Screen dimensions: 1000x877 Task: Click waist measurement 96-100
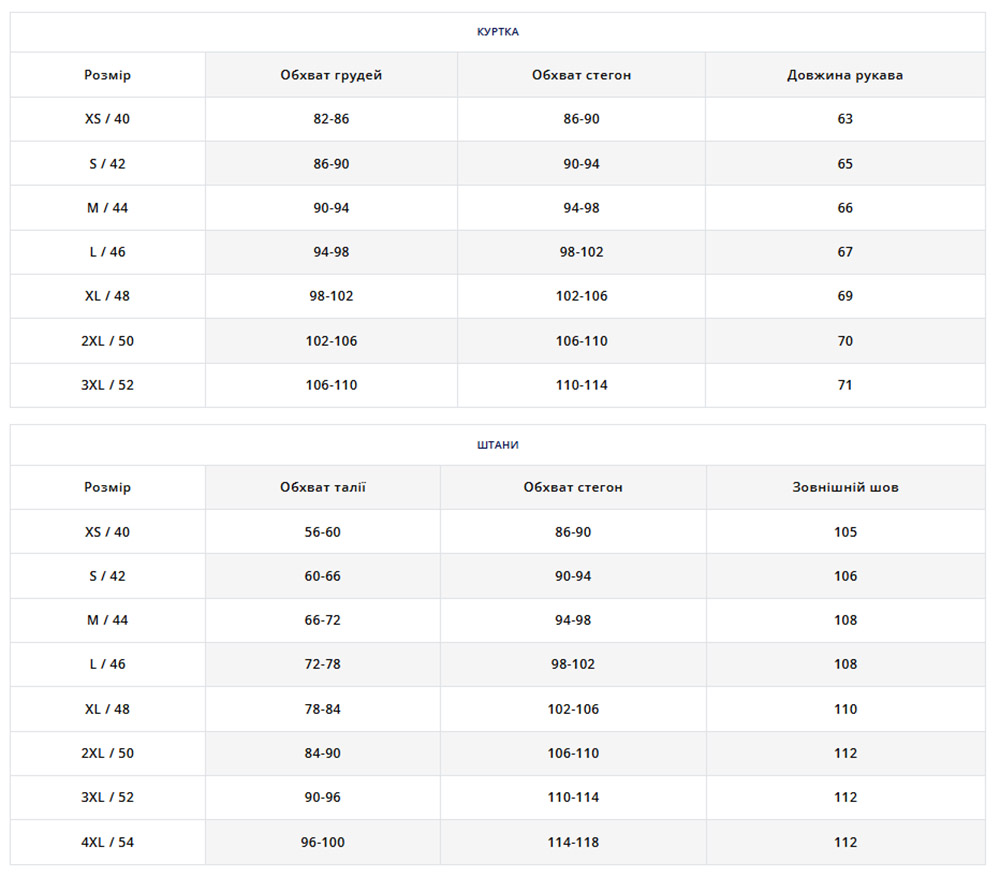[323, 842]
